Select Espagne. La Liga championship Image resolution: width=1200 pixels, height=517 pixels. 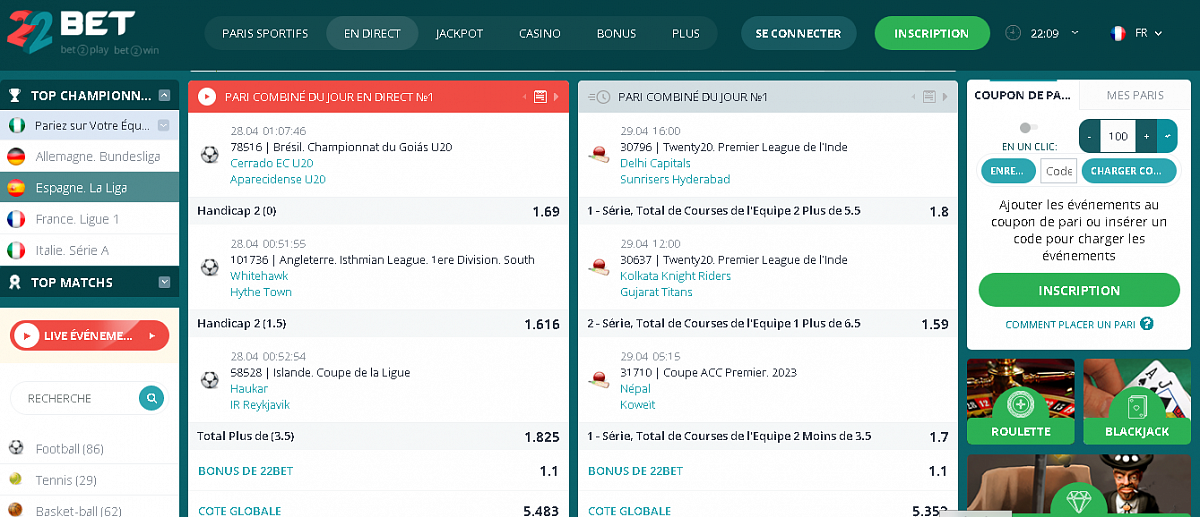90,187
